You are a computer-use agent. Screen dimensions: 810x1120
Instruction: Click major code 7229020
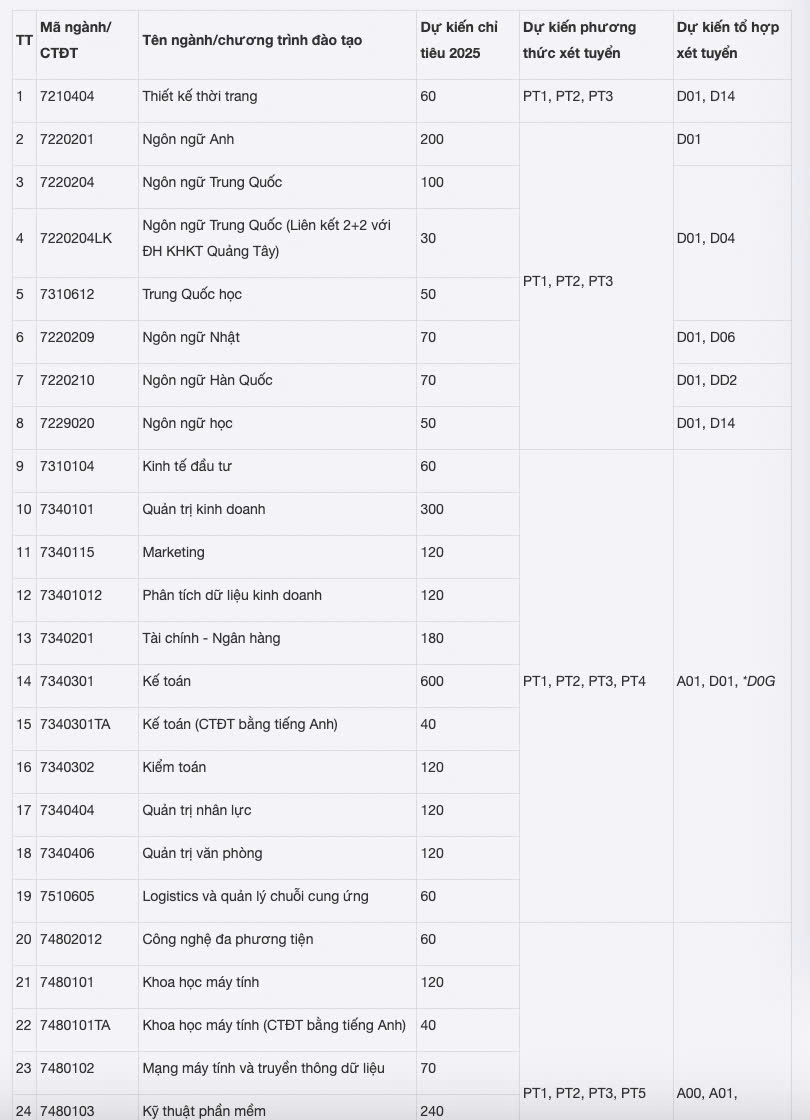tap(67, 423)
